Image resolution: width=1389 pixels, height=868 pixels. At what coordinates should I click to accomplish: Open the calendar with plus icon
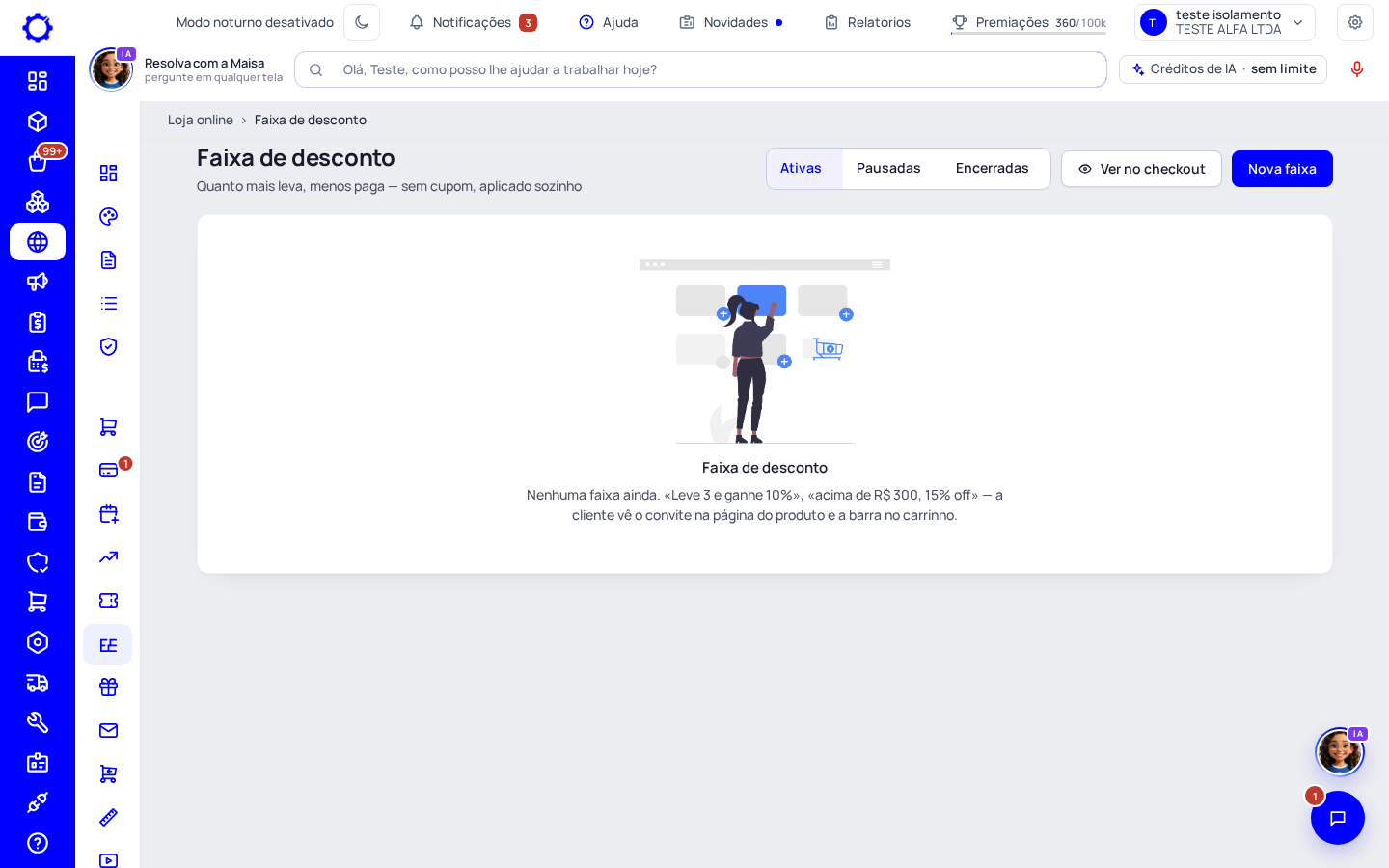tap(108, 514)
